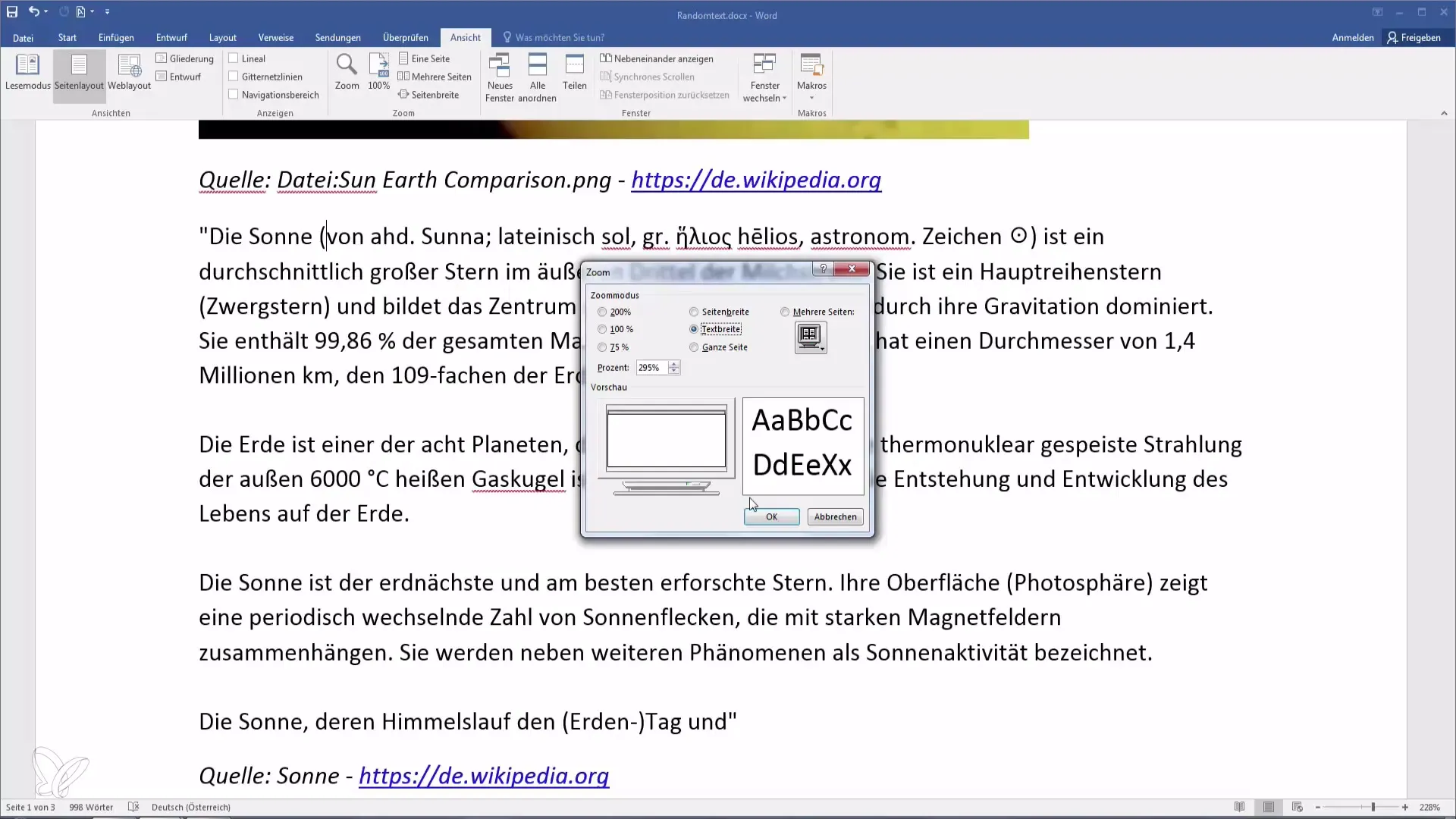Switch to read mode via status bar icon

tap(1239, 807)
